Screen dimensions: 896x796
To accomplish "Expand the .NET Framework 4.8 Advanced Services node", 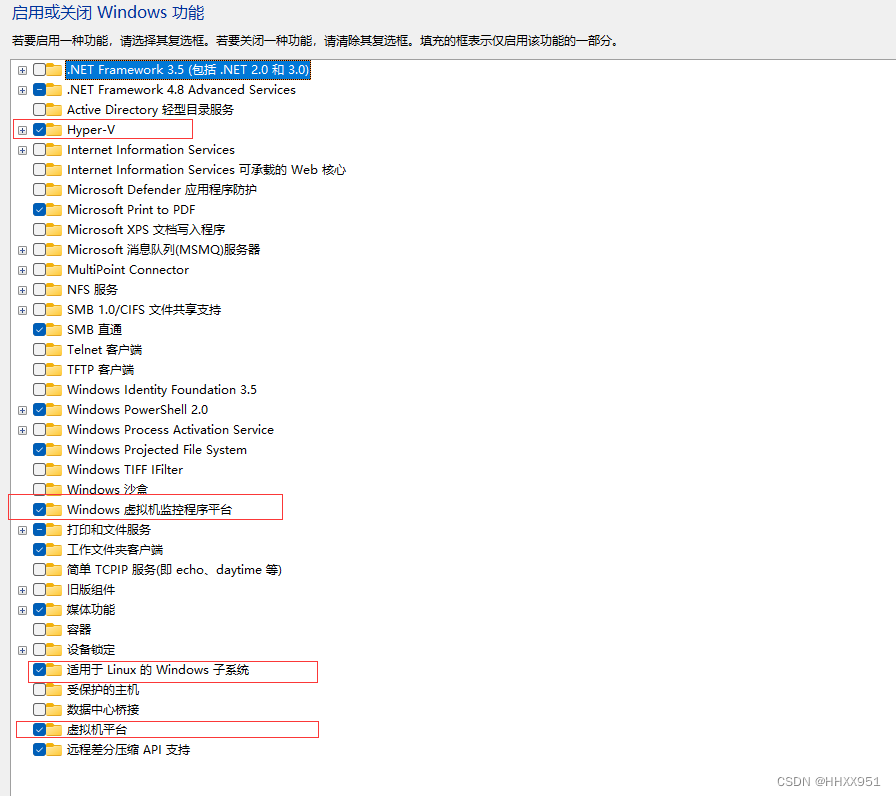I will point(22,89).
